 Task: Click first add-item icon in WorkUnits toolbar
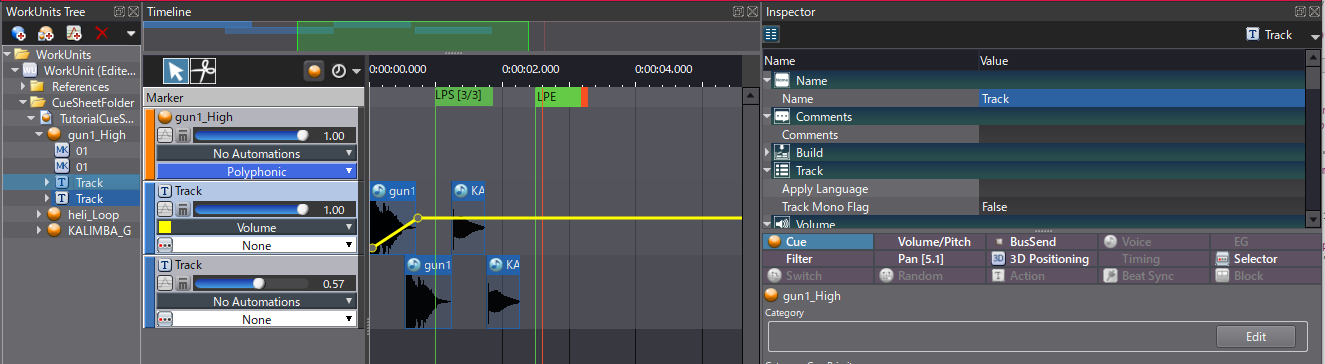[x=19, y=33]
